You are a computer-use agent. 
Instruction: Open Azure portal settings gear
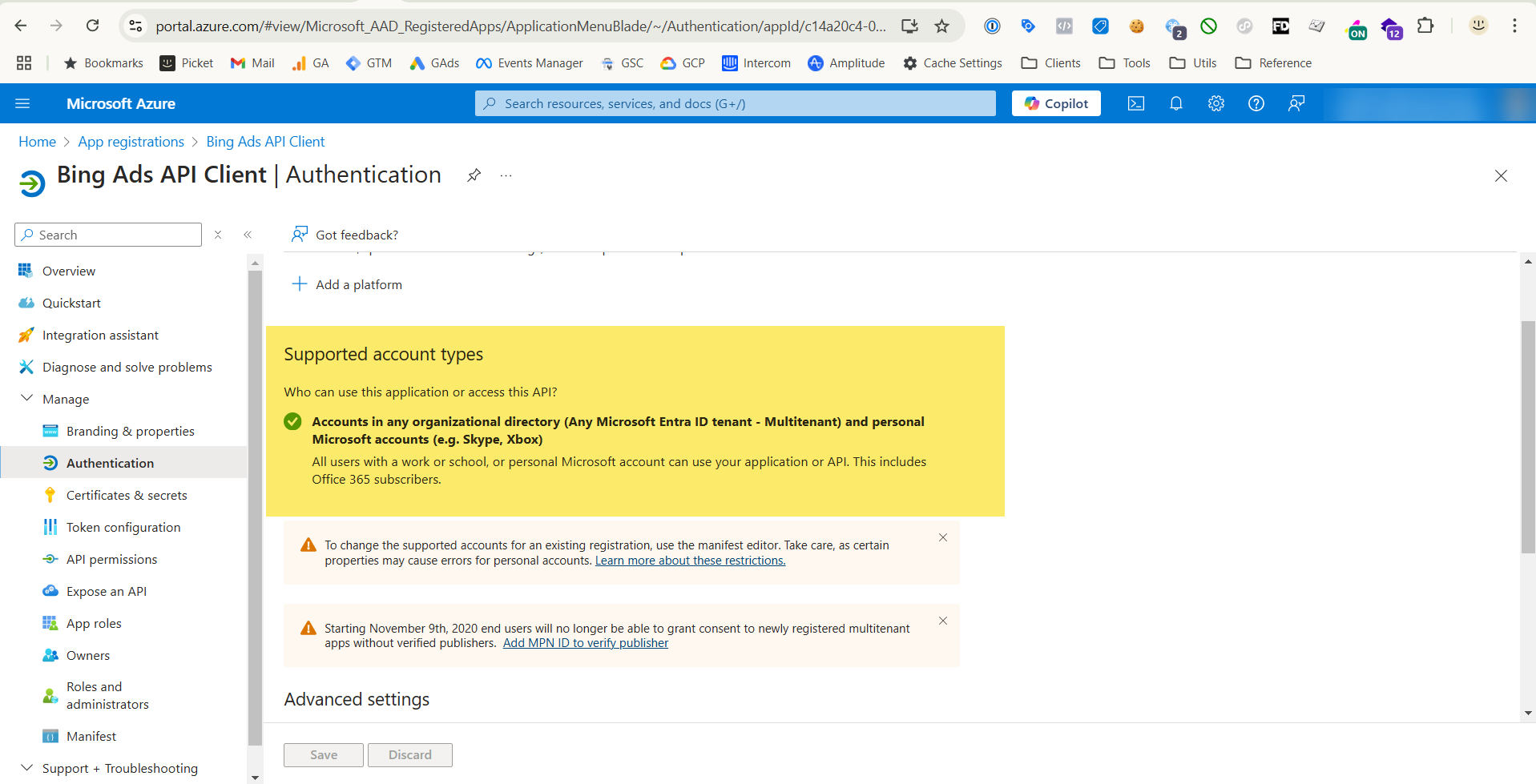point(1216,103)
